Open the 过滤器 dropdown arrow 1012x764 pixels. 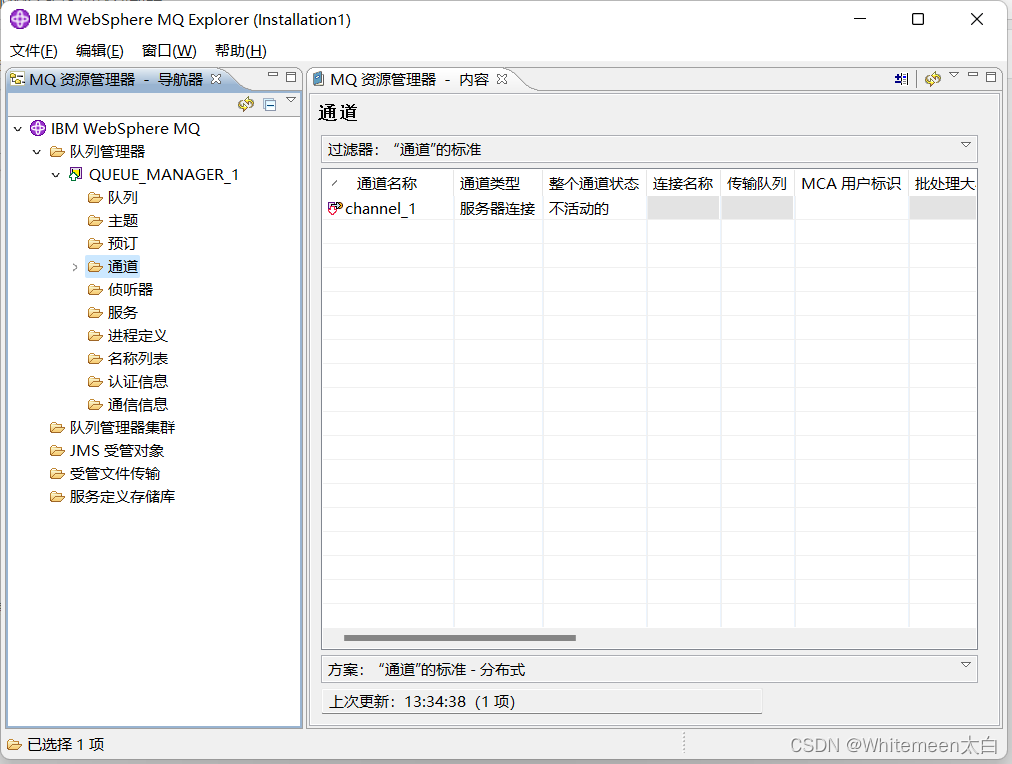coord(966,145)
